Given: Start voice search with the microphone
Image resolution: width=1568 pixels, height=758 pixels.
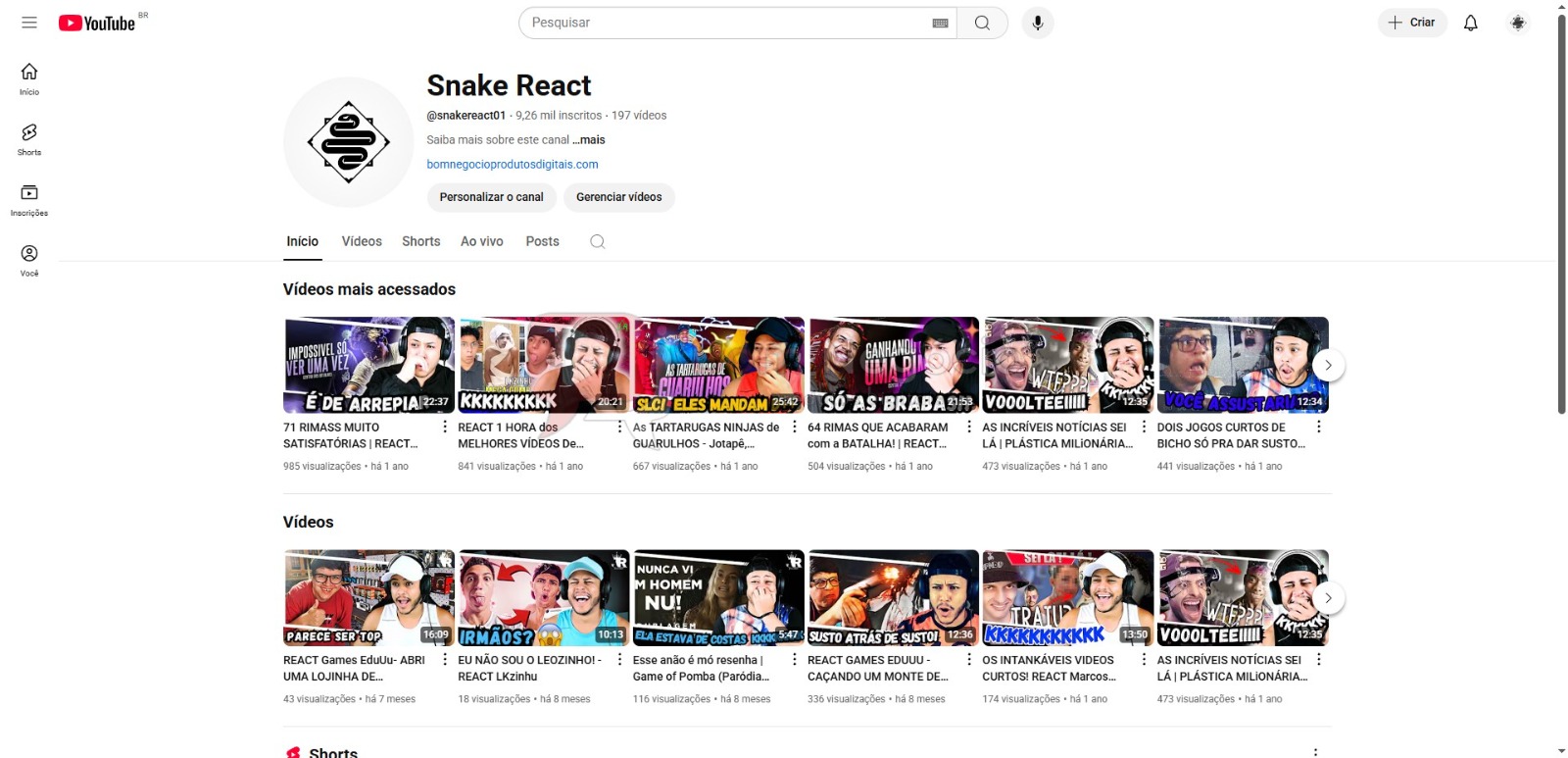Looking at the screenshot, I should point(1038,23).
